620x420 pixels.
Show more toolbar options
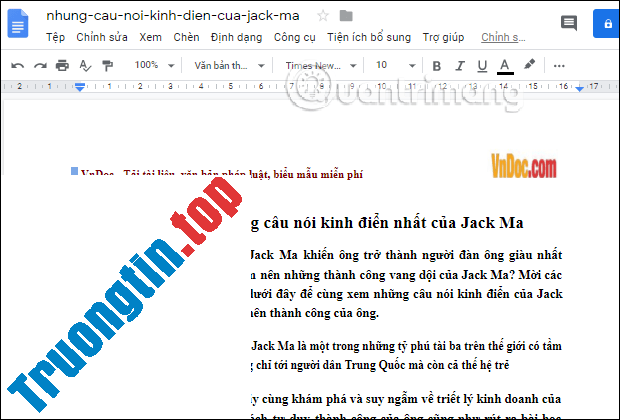(x=559, y=66)
